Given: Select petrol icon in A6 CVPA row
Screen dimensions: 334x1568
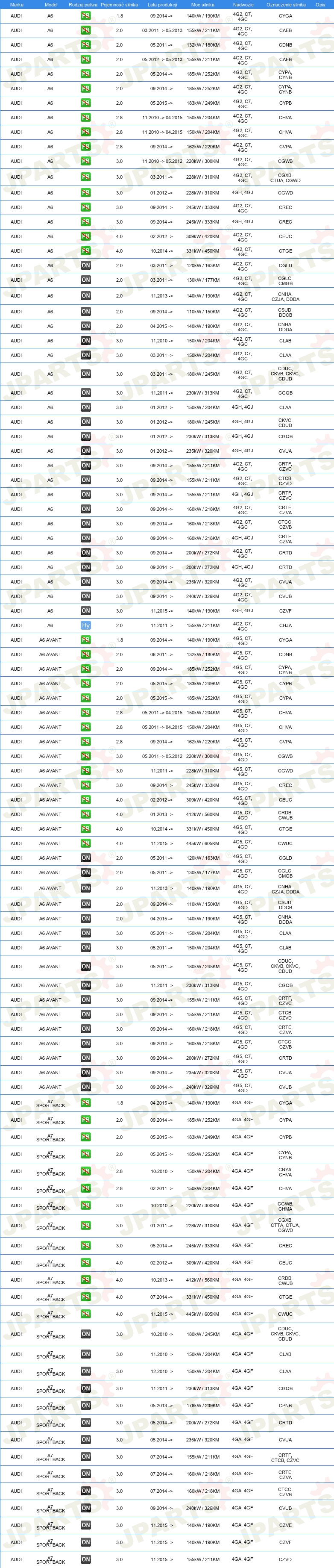Looking at the screenshot, I should (86, 147).
